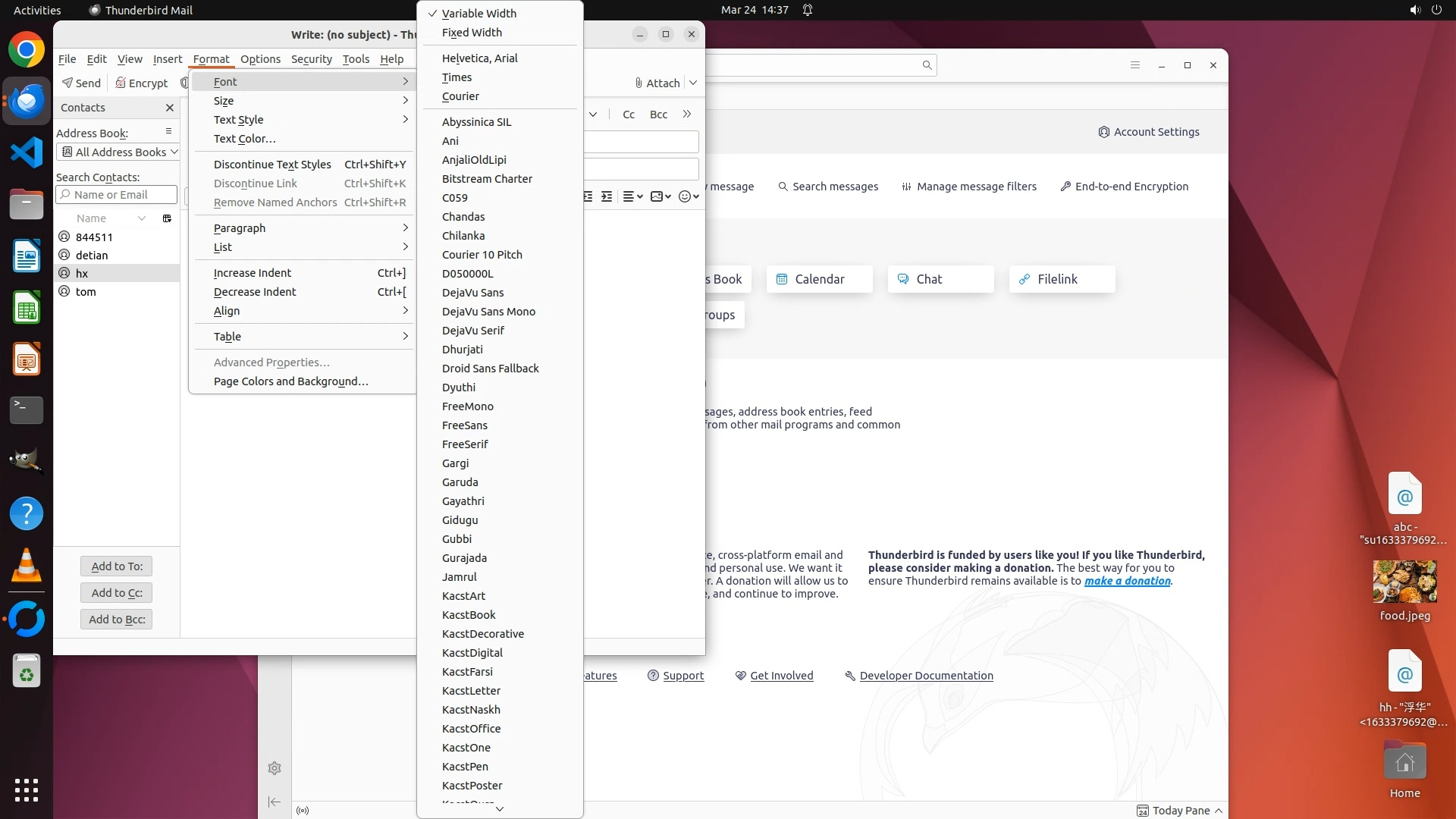Click the Encrypt toolbar icon
Viewport: 1456px width, 819px height.
coord(141,83)
